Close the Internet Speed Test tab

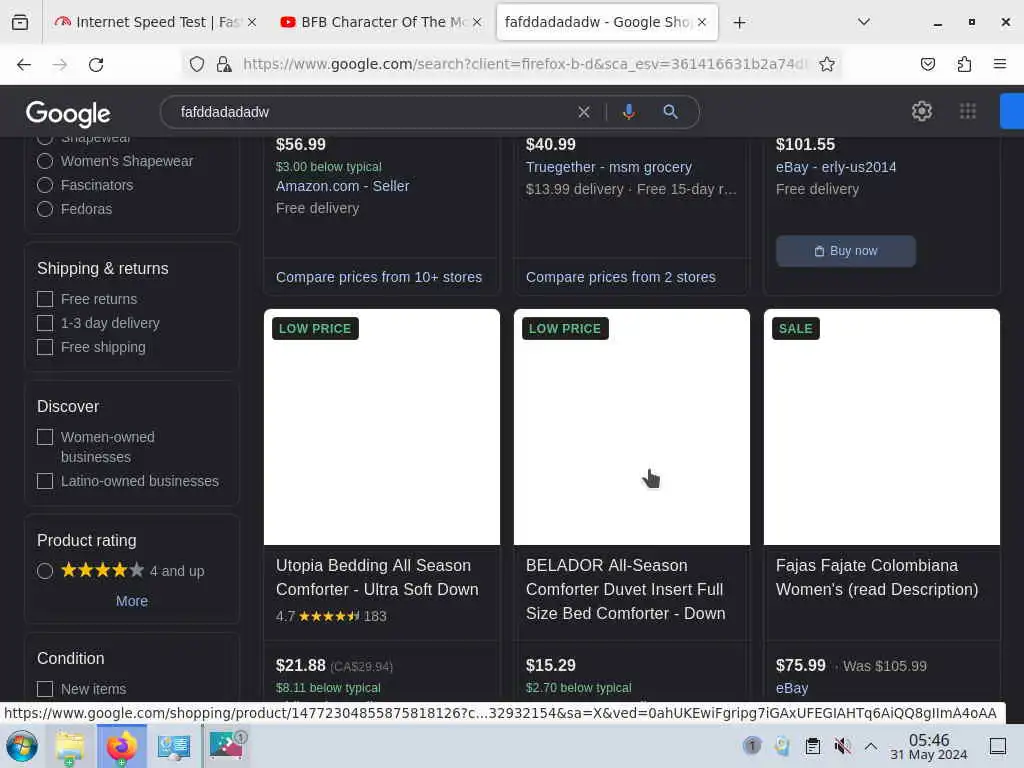click(x=252, y=22)
